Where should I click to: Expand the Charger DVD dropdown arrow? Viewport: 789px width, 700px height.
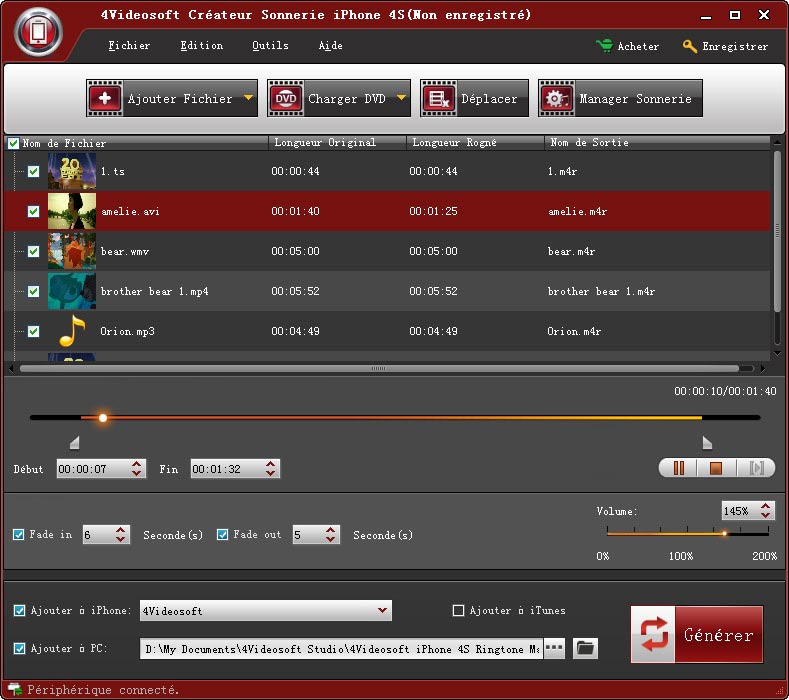pos(401,98)
